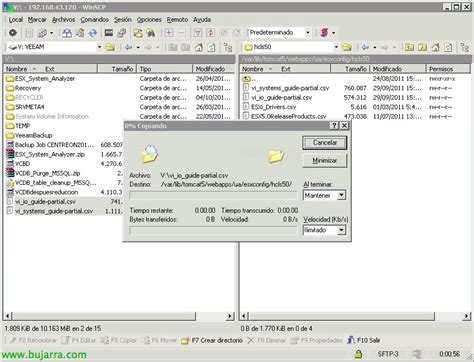This screenshot has width=474, height=362.
Task: Go back in remote panel history
Action: pos(365,47)
